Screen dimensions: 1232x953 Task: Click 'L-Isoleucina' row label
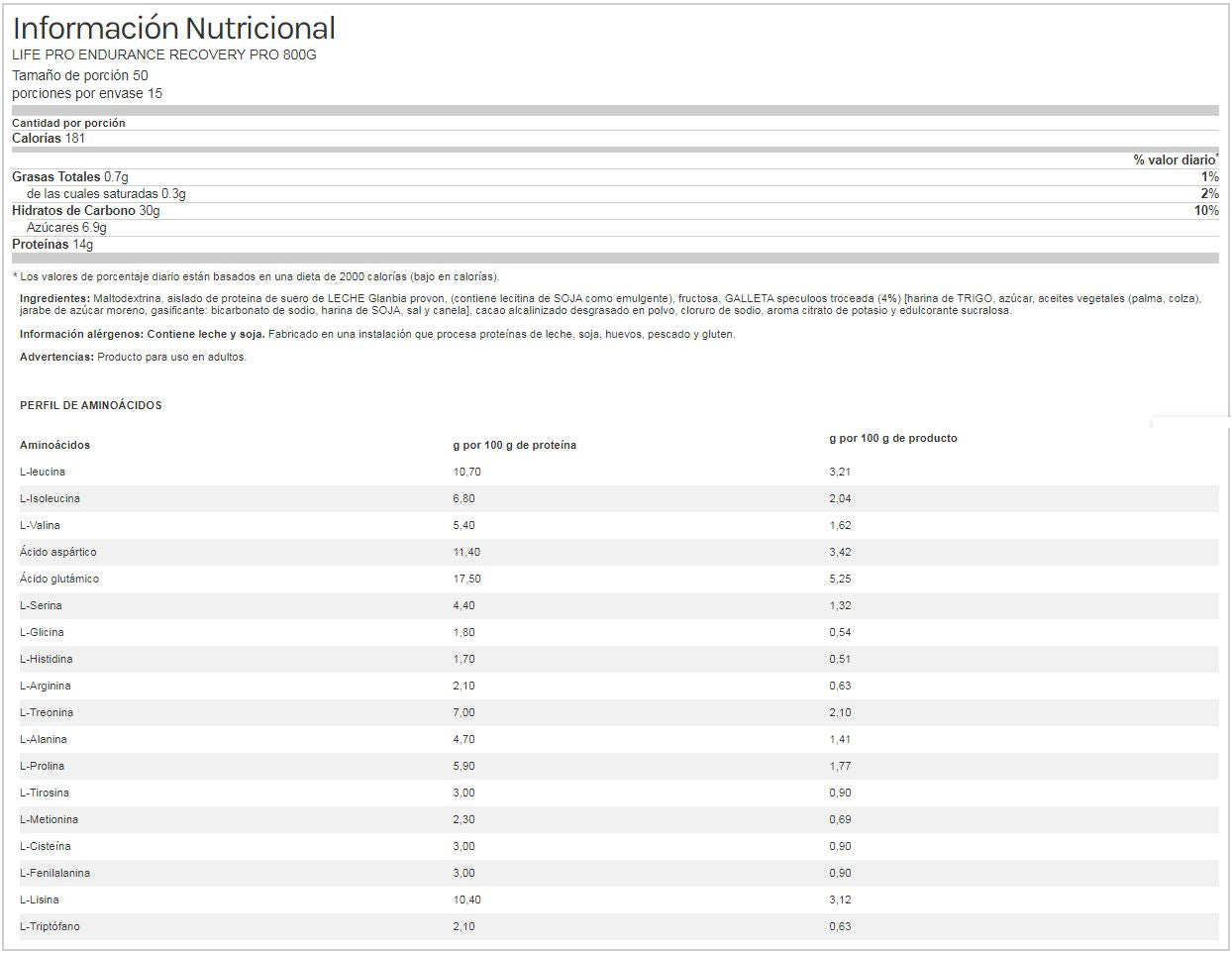point(50,498)
